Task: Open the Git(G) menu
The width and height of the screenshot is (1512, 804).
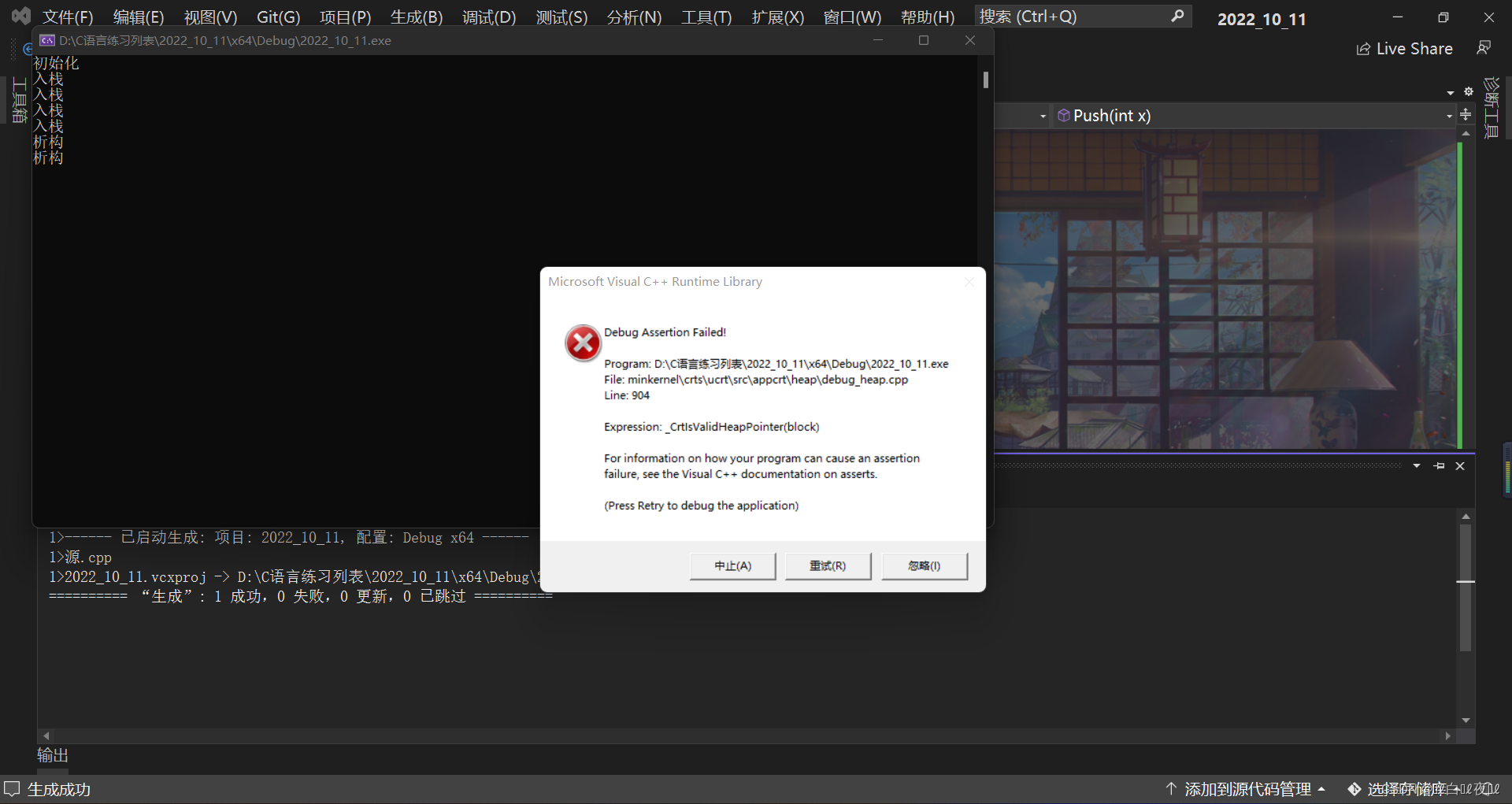Action: 277,16
